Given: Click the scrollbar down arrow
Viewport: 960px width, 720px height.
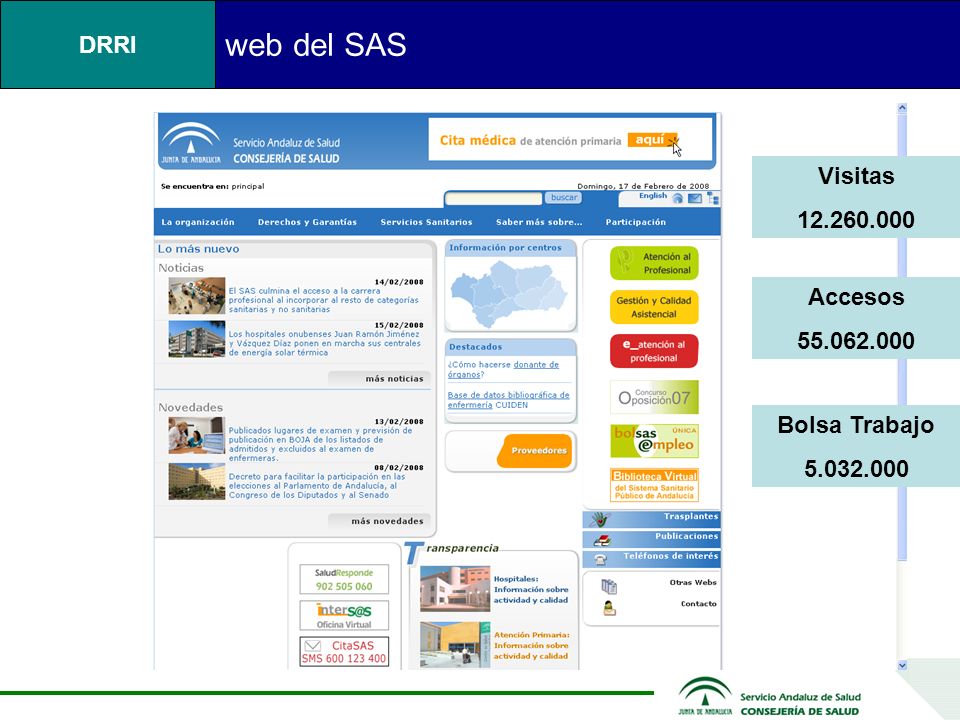Looking at the screenshot, I should tap(902, 666).
